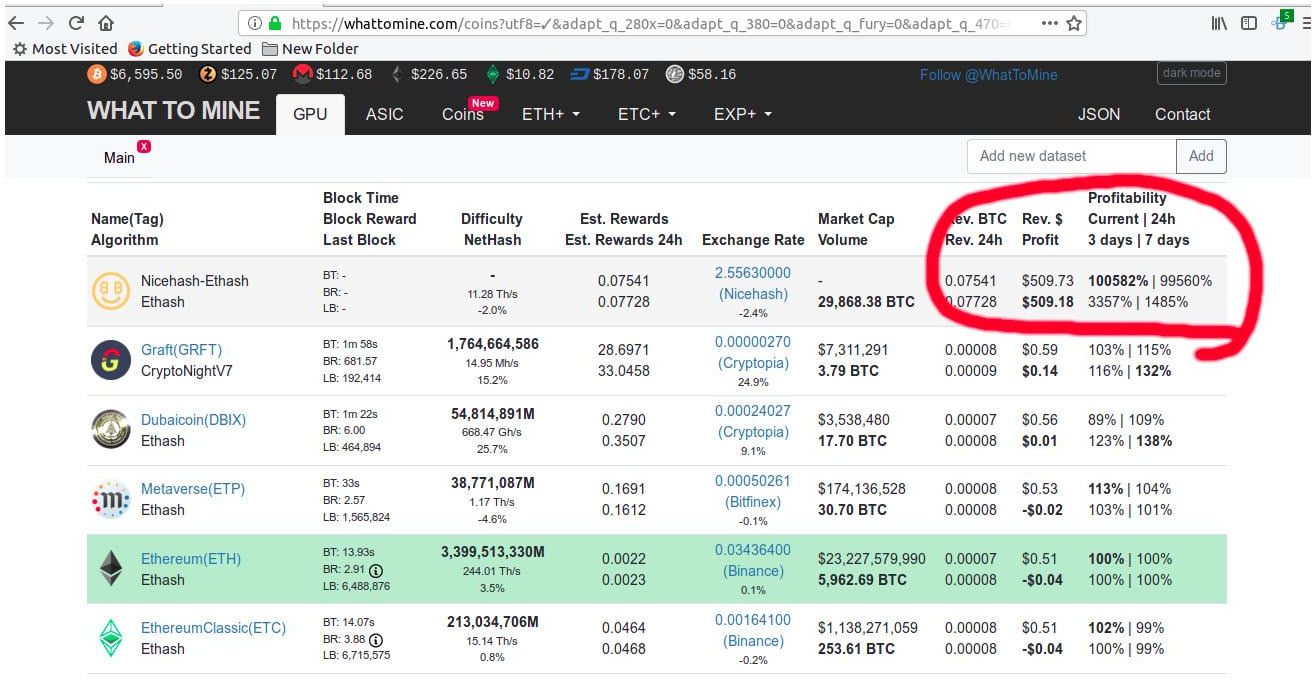Open Graft Cryptopia rate 0.00000270 link
1312x680 pixels.
click(x=753, y=352)
